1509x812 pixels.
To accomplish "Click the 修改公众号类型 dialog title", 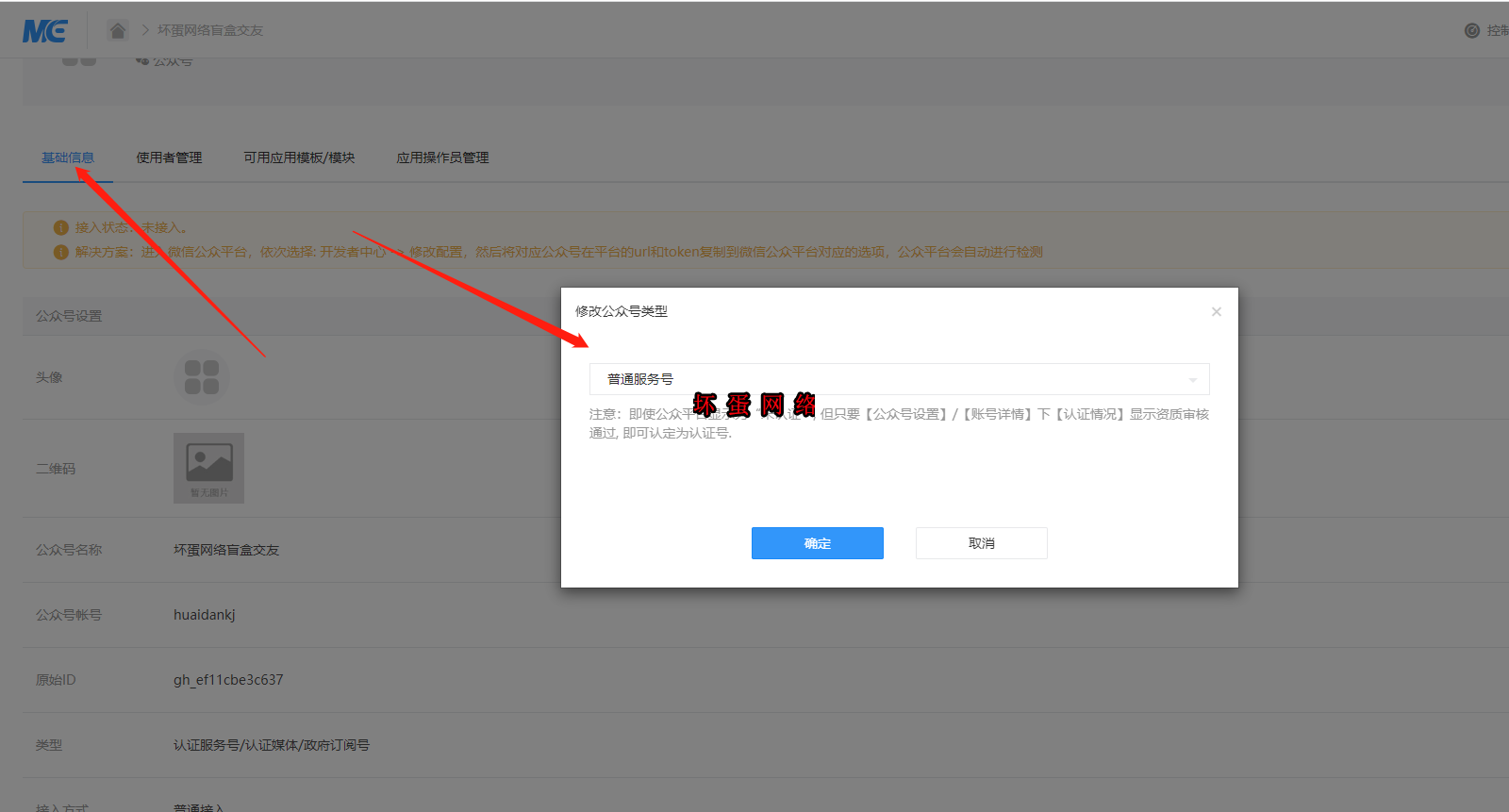I will click(622, 311).
